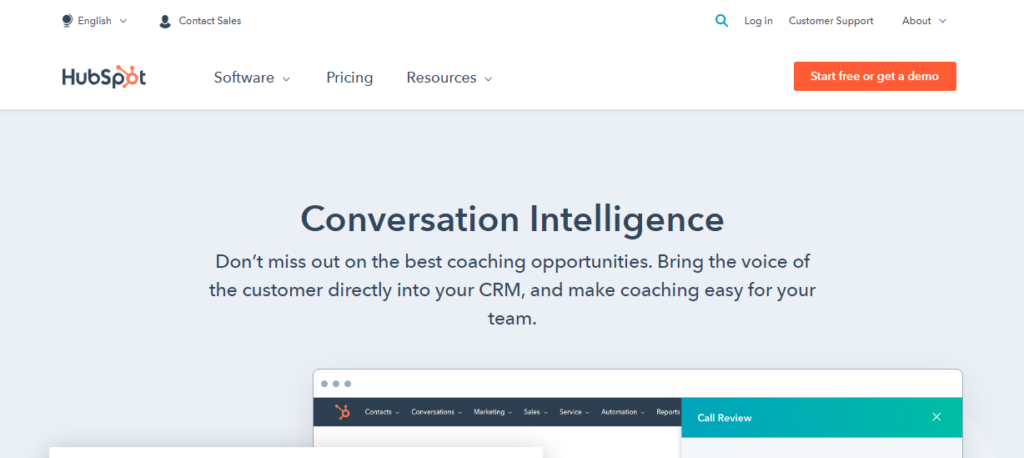Go to the Pricing page
The image size is (1024, 458).
[x=349, y=77]
